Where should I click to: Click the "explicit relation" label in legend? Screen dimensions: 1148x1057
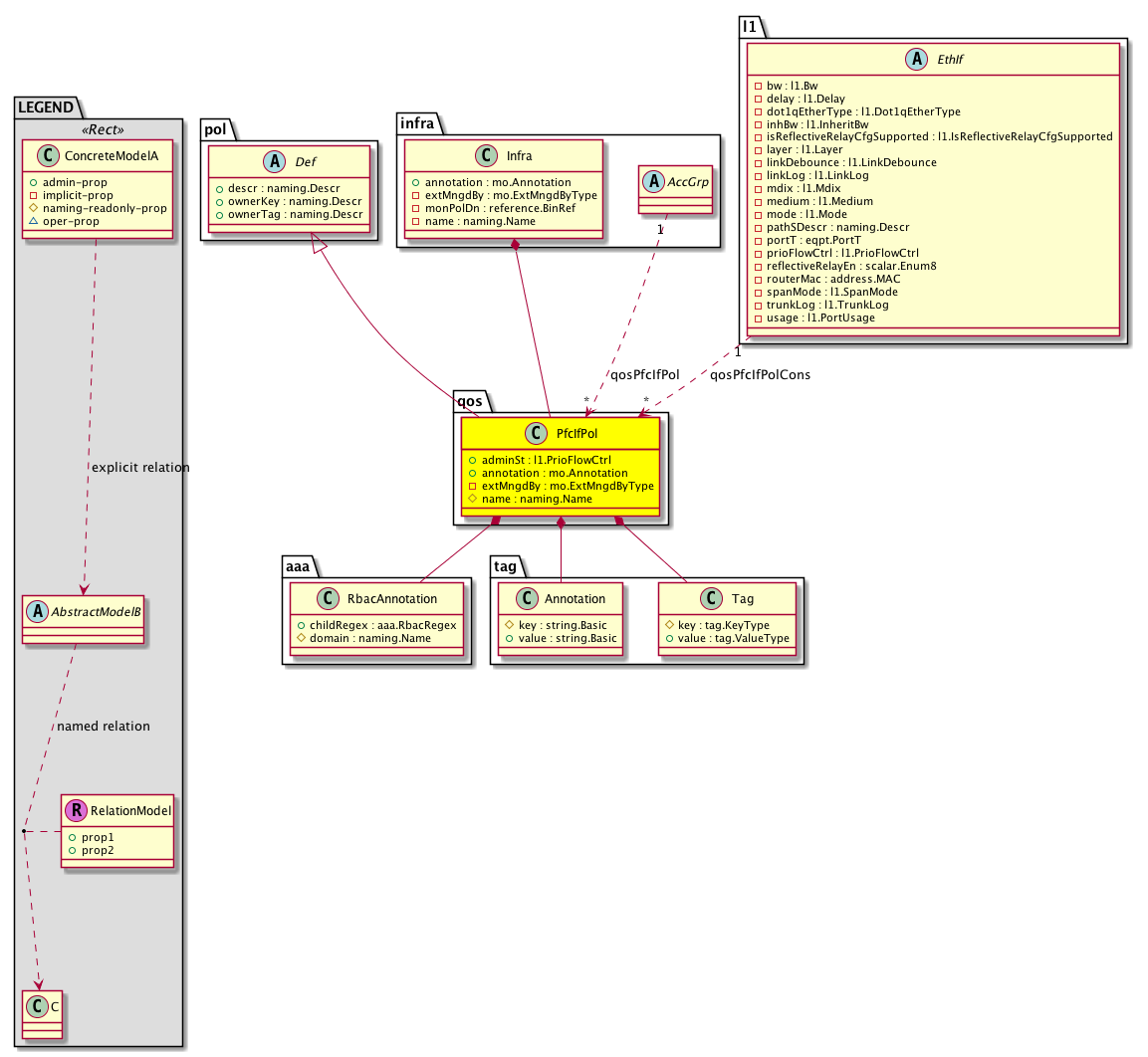(139, 467)
